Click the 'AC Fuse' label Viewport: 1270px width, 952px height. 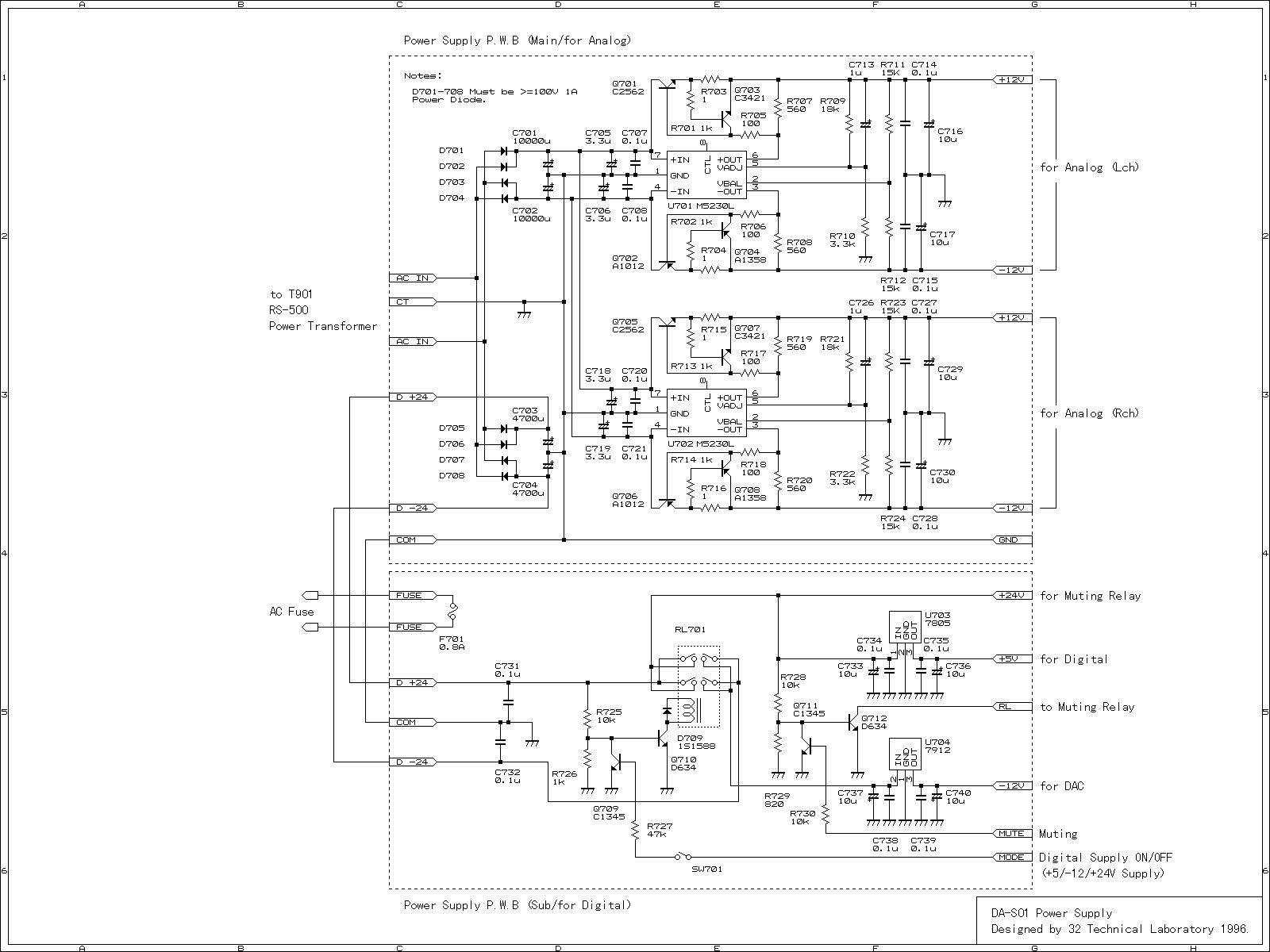pyautogui.click(x=291, y=612)
